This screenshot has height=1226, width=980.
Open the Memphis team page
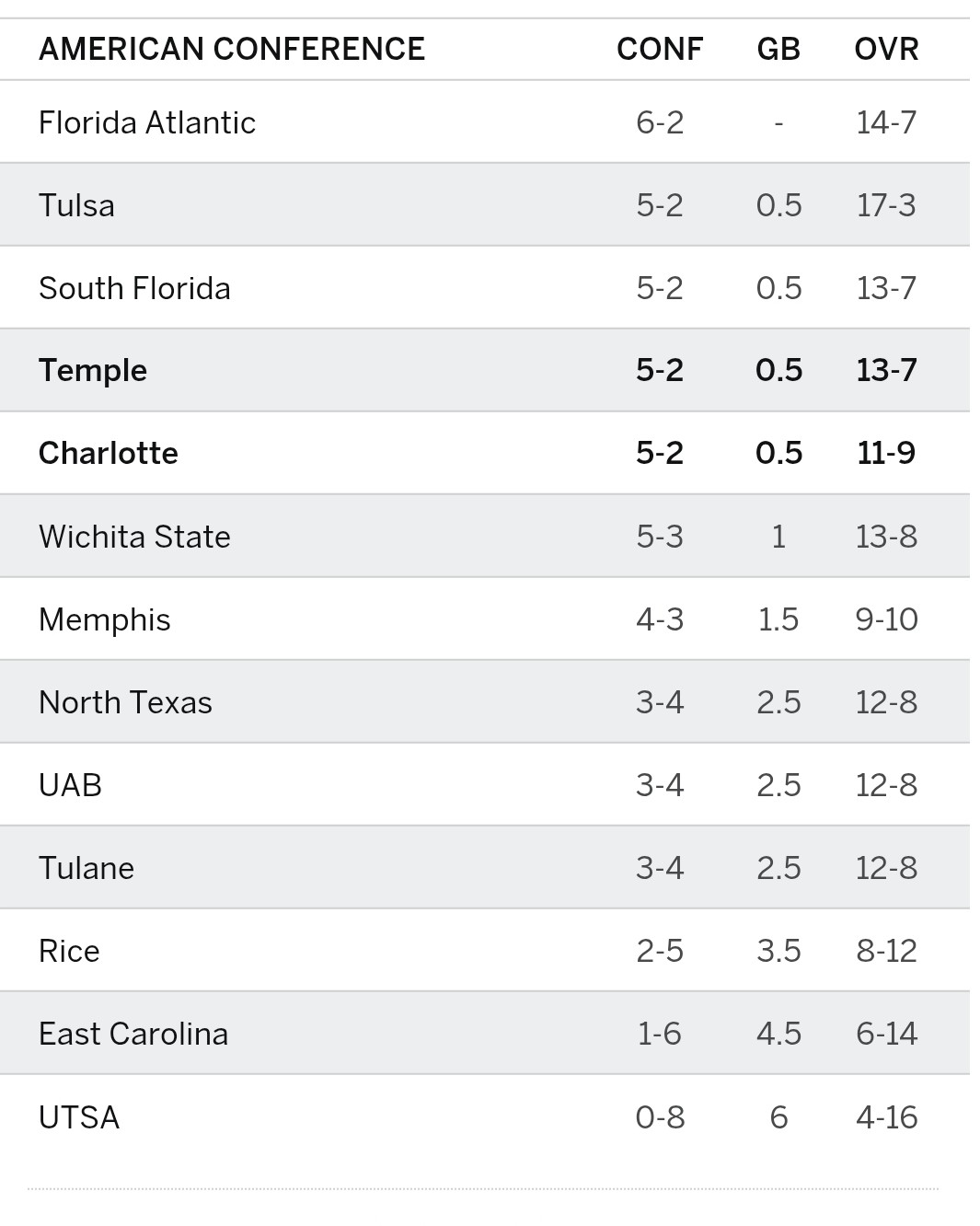click(104, 619)
